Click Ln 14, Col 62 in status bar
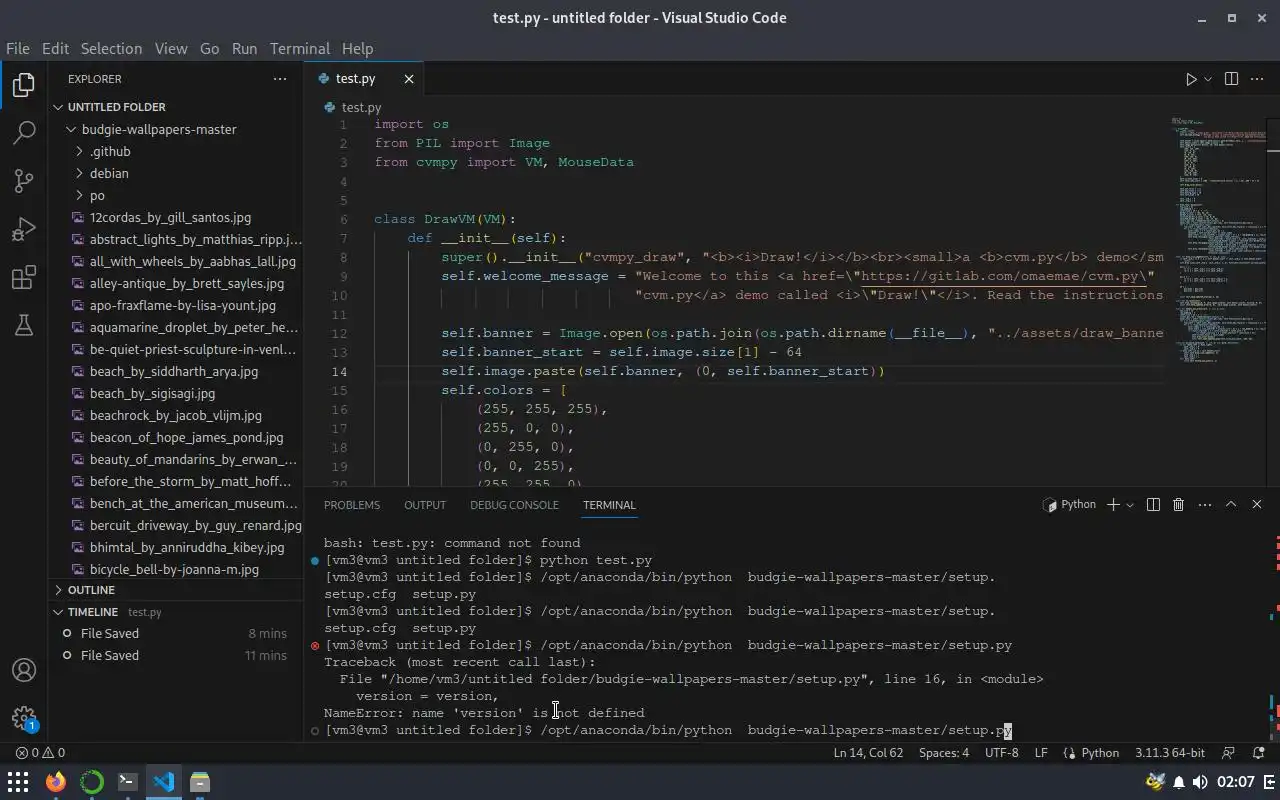1280x800 pixels. coord(868,753)
